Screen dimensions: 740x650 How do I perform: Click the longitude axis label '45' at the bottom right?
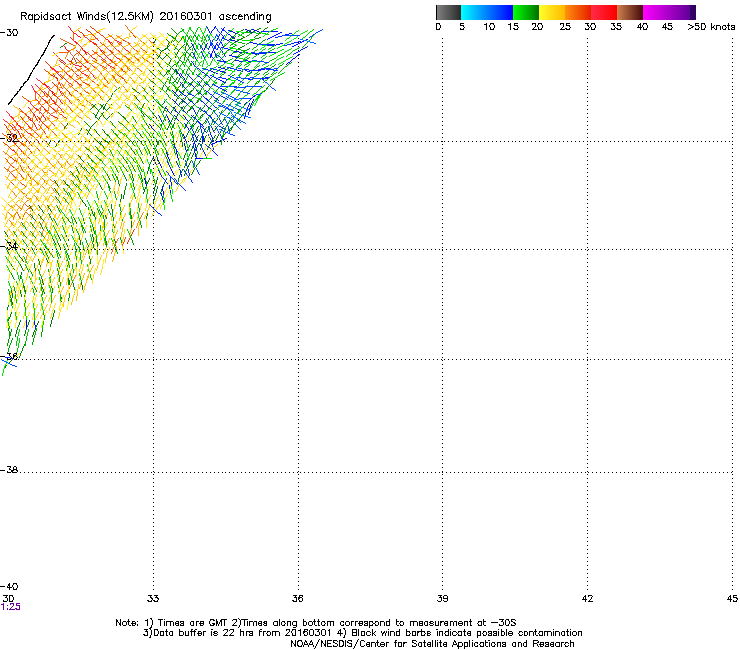pos(732,599)
